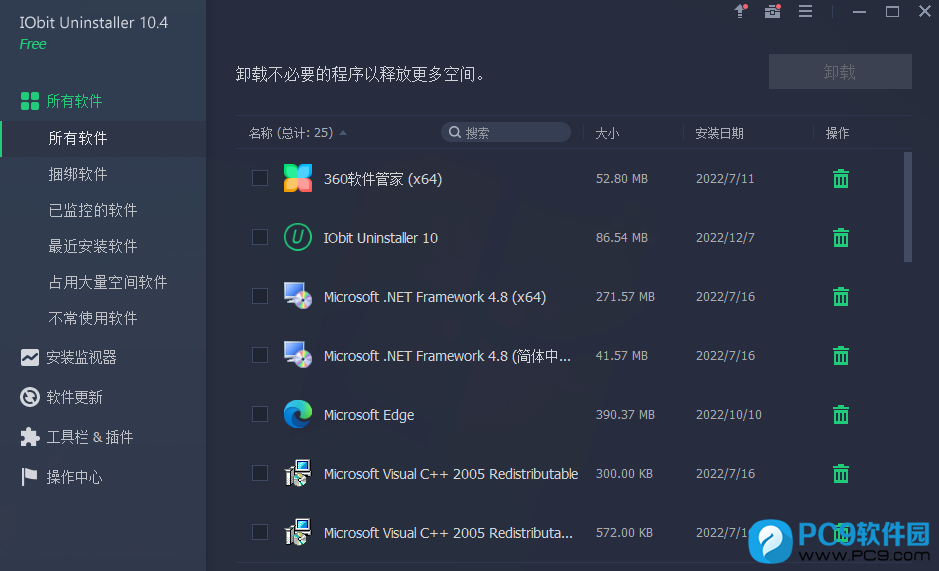Click IObit Uninstaller 10 program name

click(381, 238)
